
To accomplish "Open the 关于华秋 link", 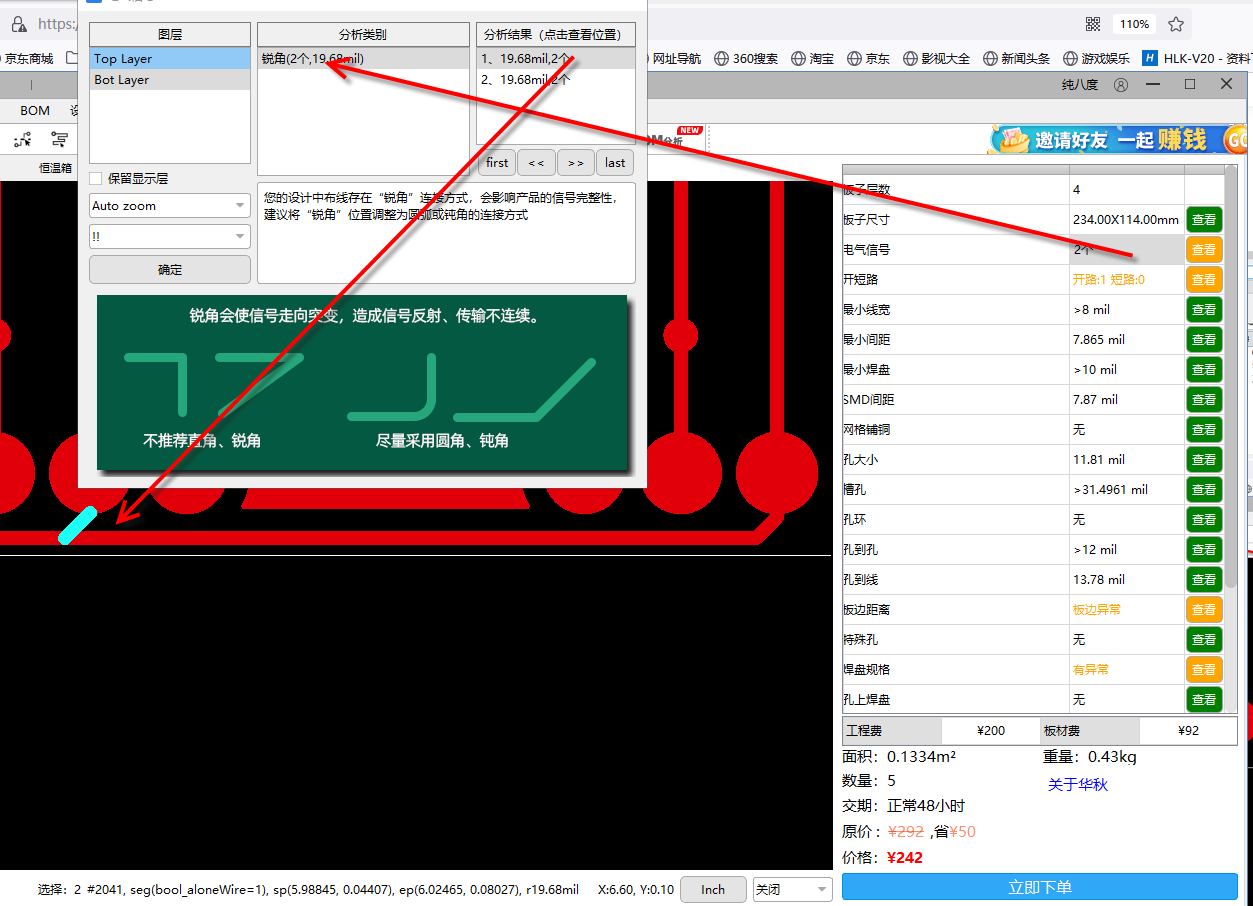I will click(1078, 785).
